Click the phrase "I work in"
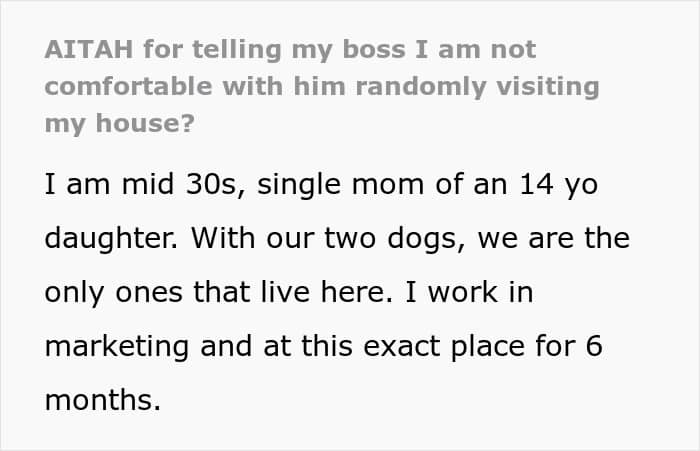 (x=469, y=292)
